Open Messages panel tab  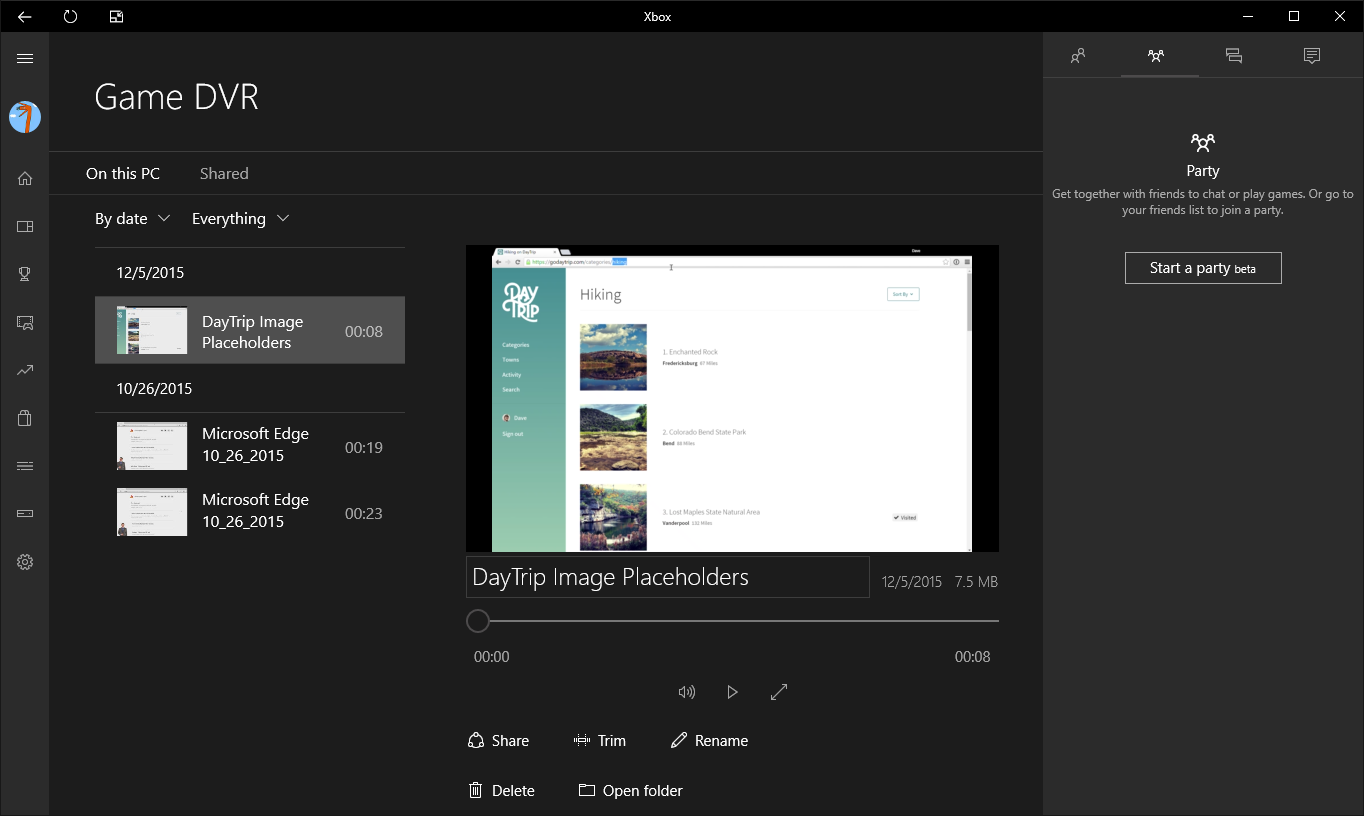click(1234, 56)
